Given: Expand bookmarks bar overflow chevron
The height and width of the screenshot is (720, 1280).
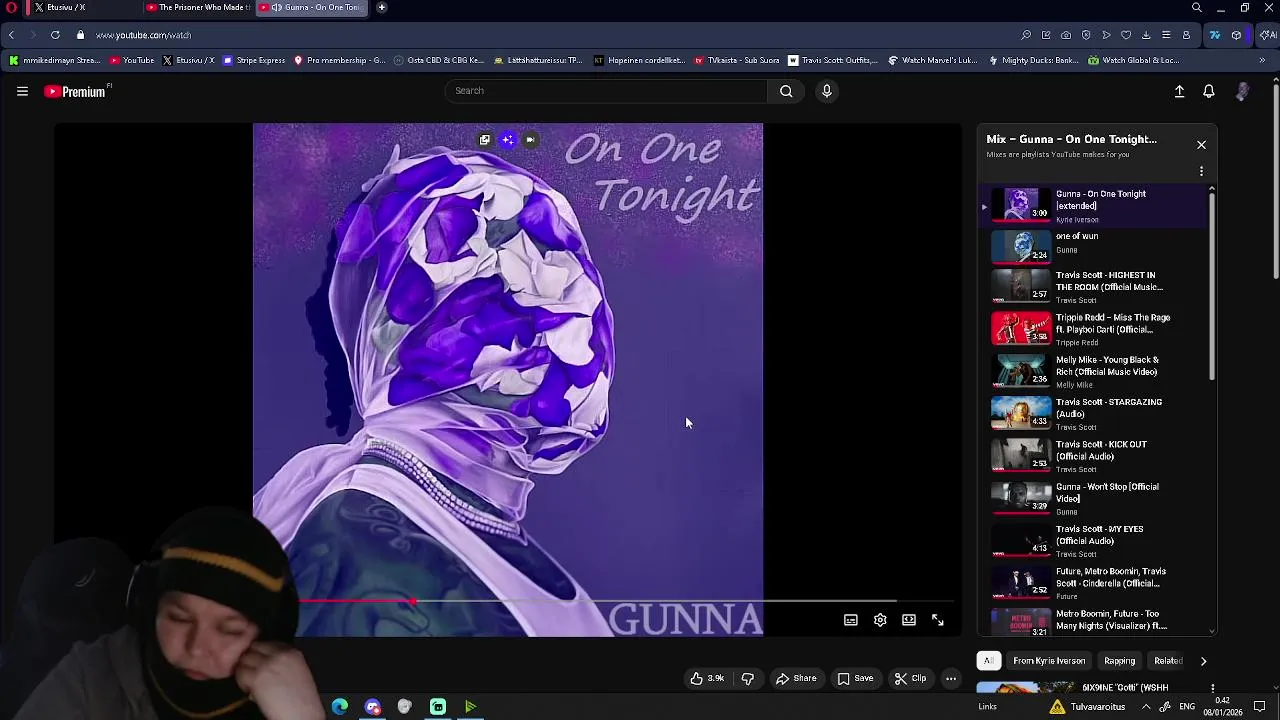Looking at the screenshot, I should [x=1262, y=60].
